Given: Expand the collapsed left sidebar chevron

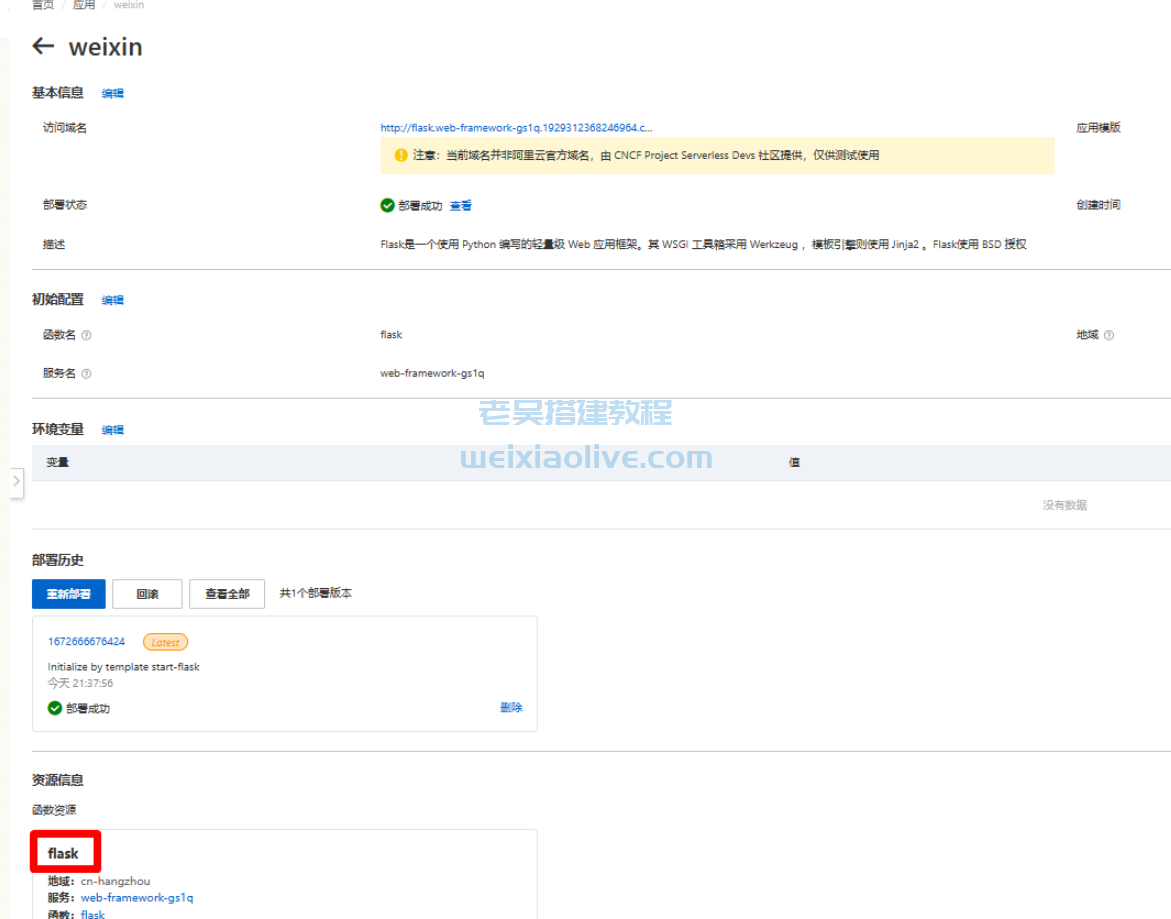Looking at the screenshot, I should [x=16, y=481].
